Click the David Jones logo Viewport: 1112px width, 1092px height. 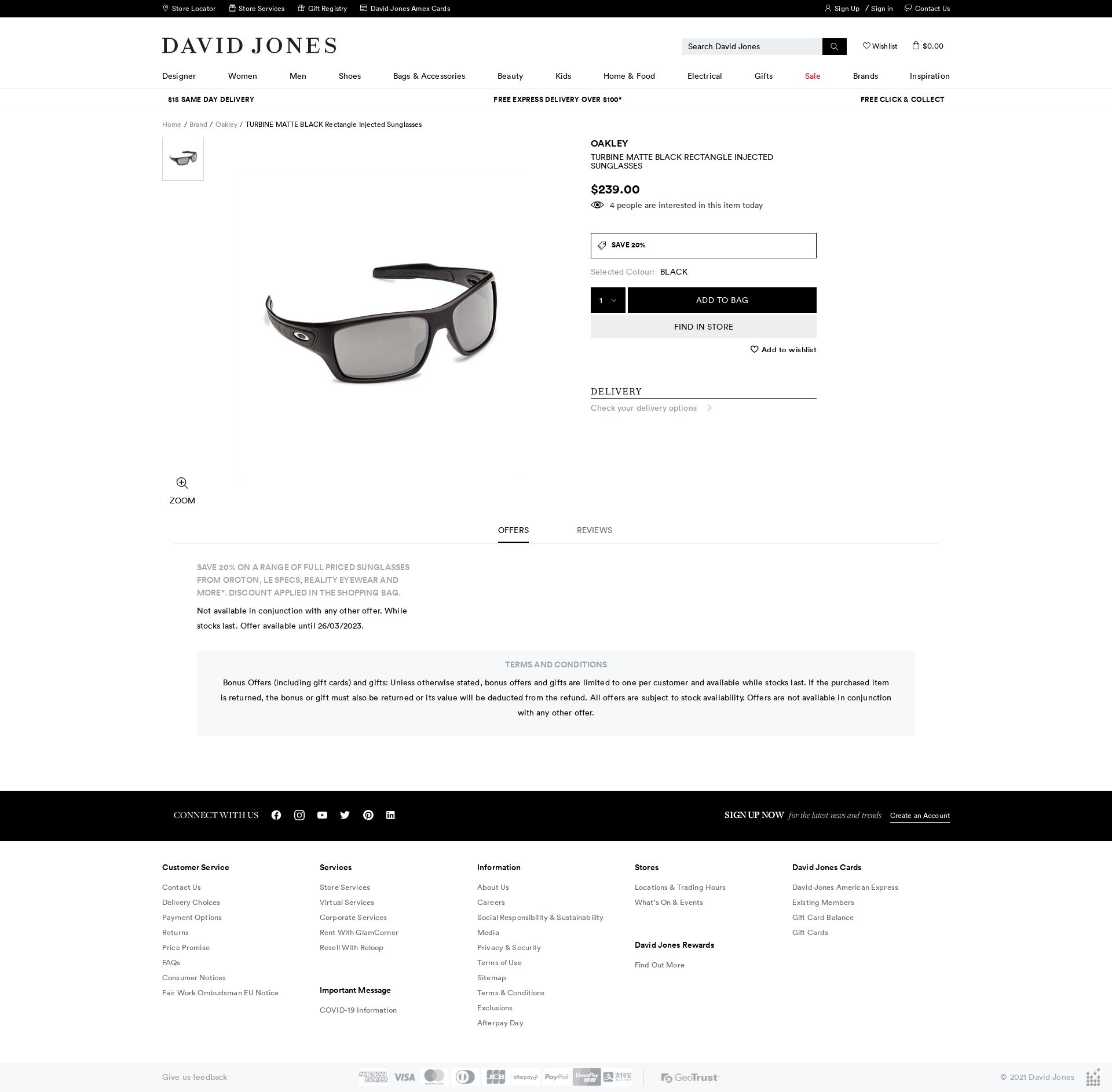249,46
